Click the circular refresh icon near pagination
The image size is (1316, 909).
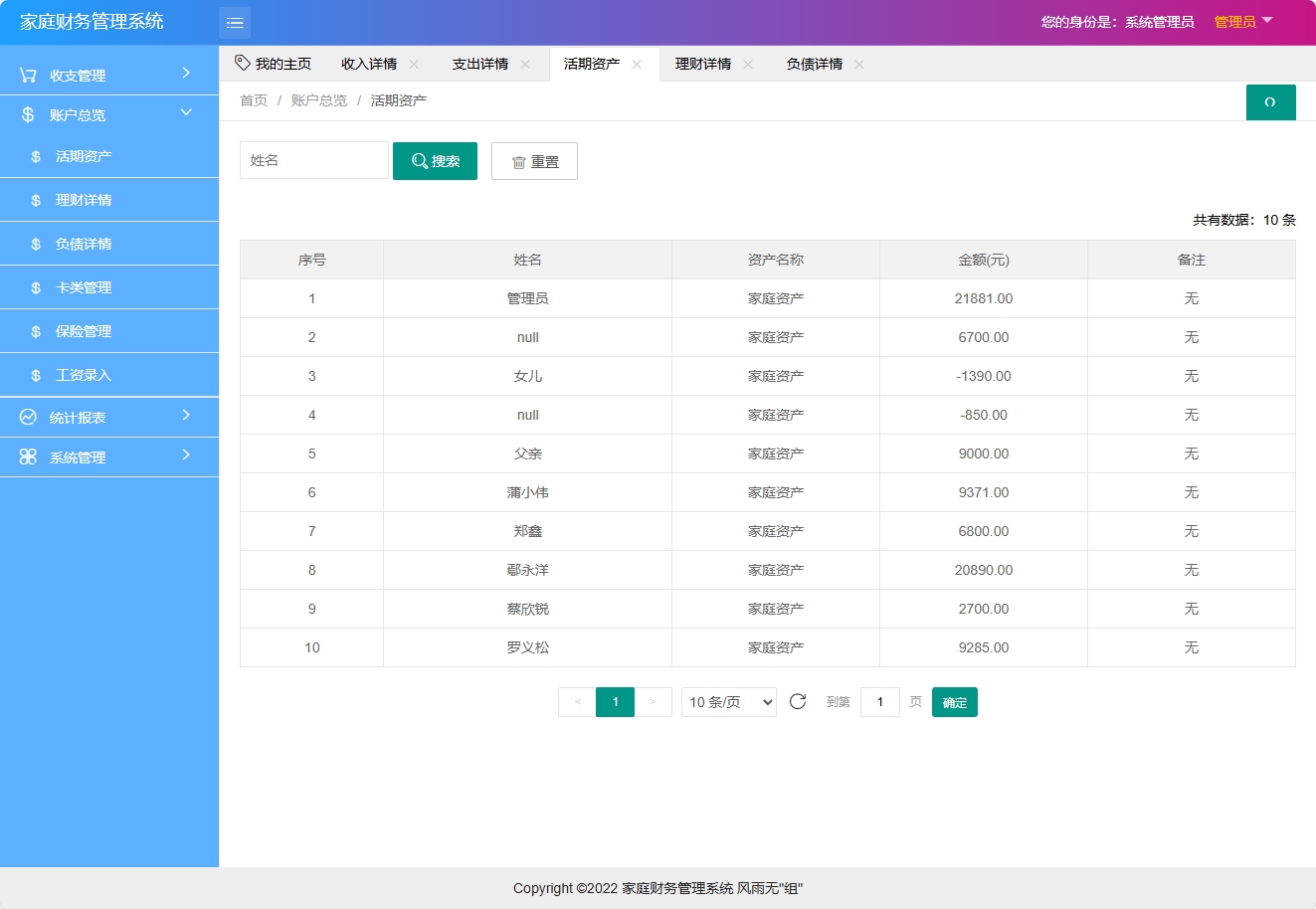click(797, 701)
